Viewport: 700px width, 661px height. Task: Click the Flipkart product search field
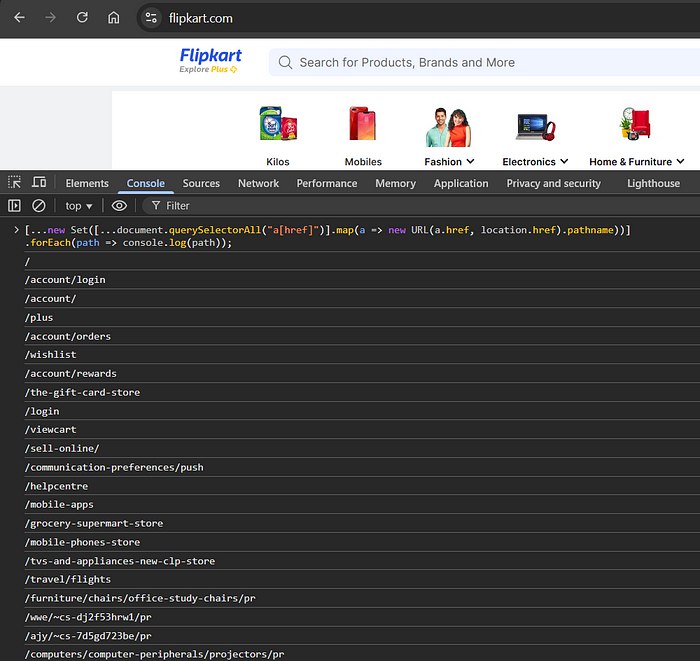pyautogui.click(x=484, y=62)
